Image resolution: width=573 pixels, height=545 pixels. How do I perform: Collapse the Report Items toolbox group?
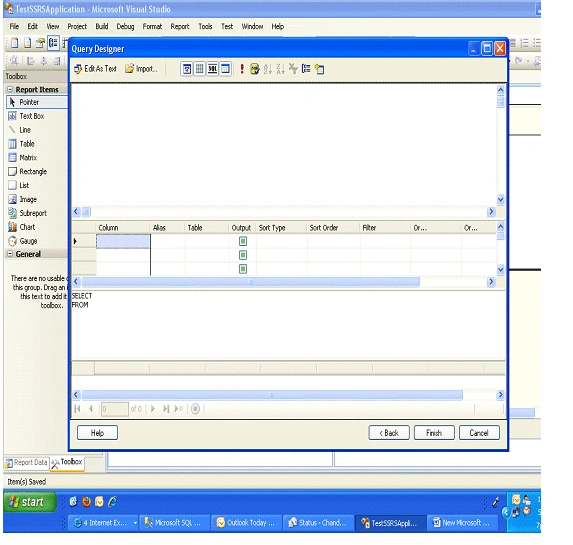tap(10, 89)
